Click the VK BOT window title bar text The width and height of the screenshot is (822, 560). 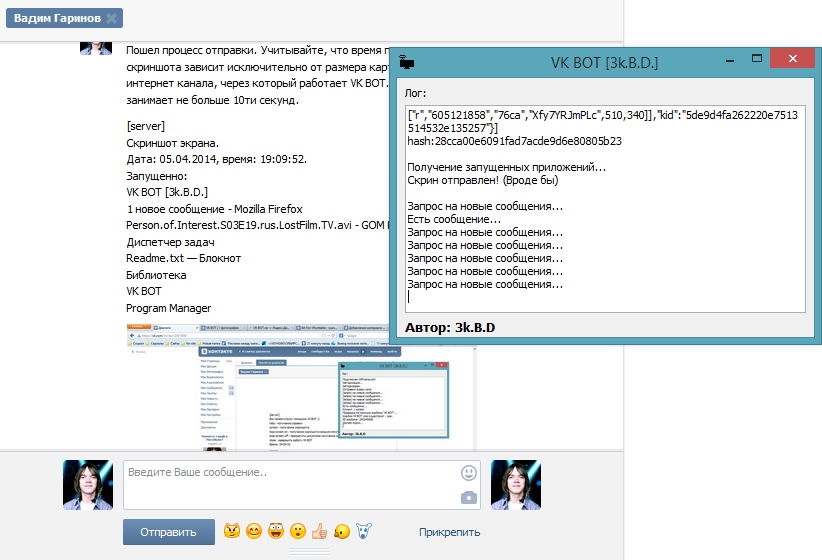(604, 63)
